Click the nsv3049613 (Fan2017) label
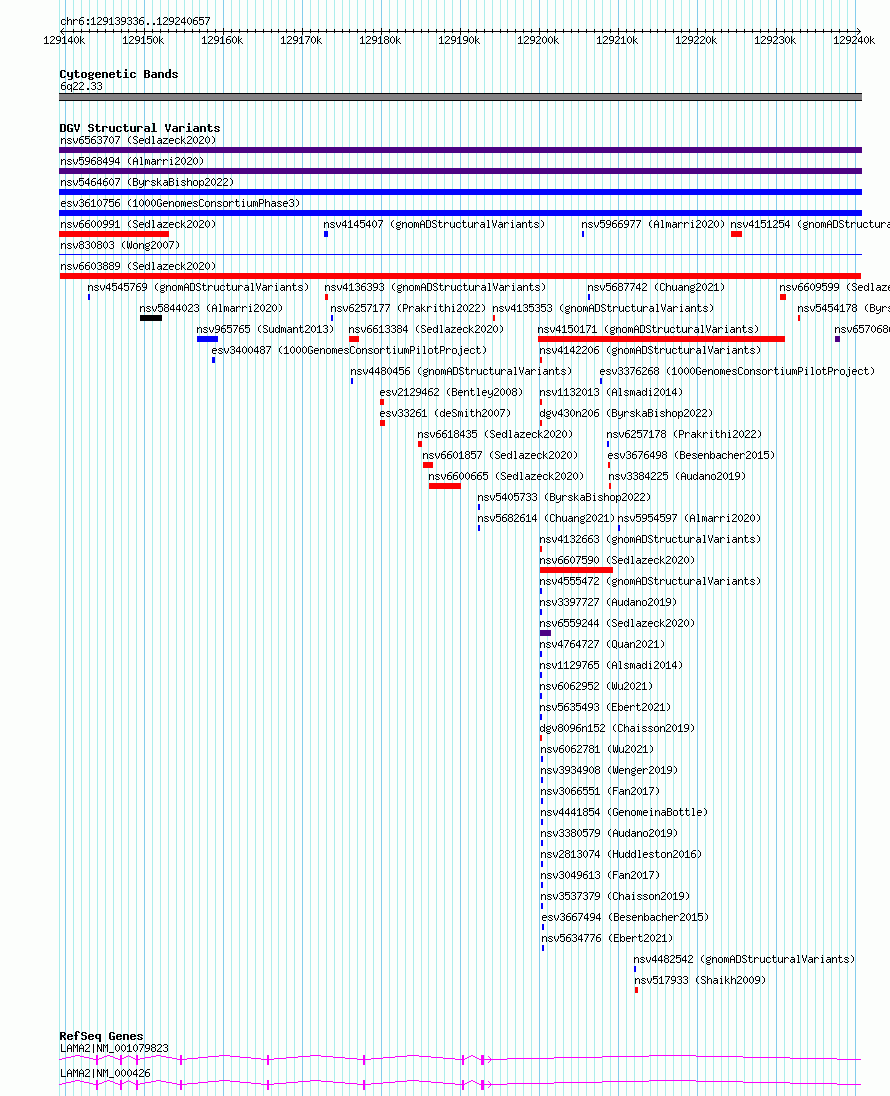890x1096 pixels. [x=600, y=874]
